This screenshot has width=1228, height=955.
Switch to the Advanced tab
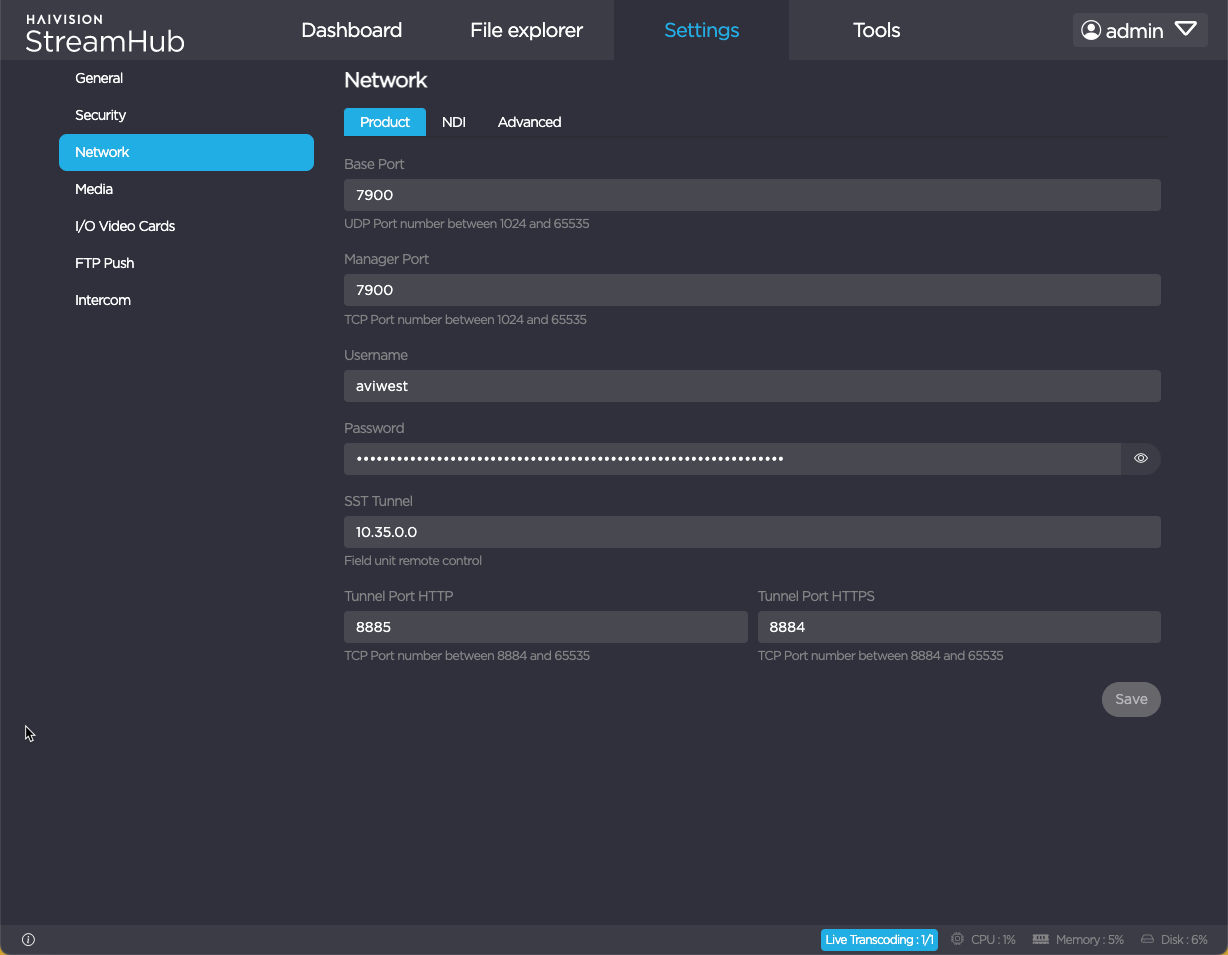529,122
